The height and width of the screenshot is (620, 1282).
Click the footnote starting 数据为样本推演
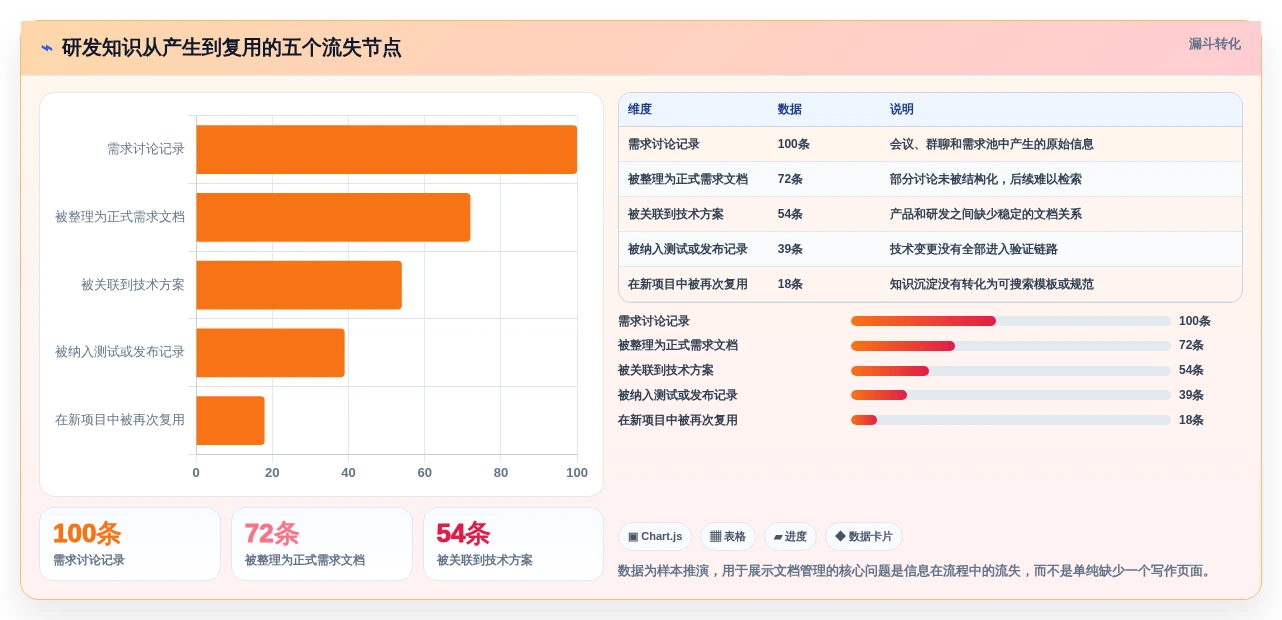917,571
